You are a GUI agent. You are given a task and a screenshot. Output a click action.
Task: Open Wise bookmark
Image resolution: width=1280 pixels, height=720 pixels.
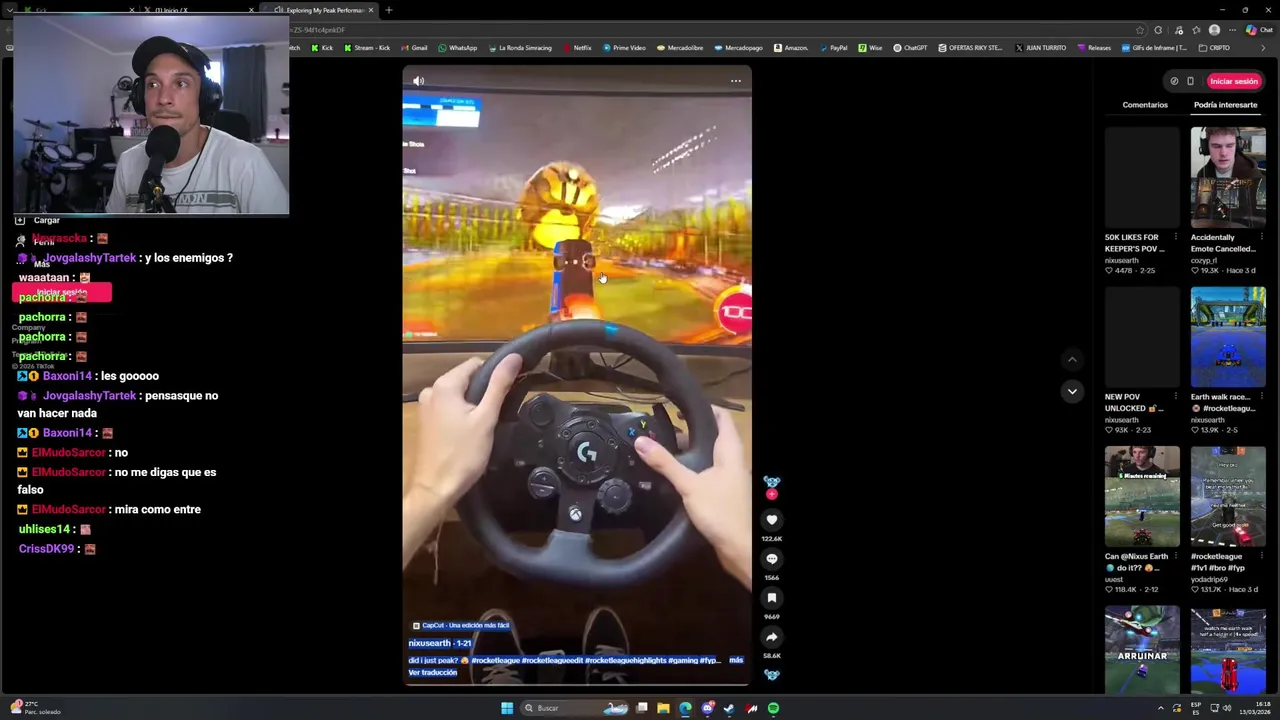point(870,48)
